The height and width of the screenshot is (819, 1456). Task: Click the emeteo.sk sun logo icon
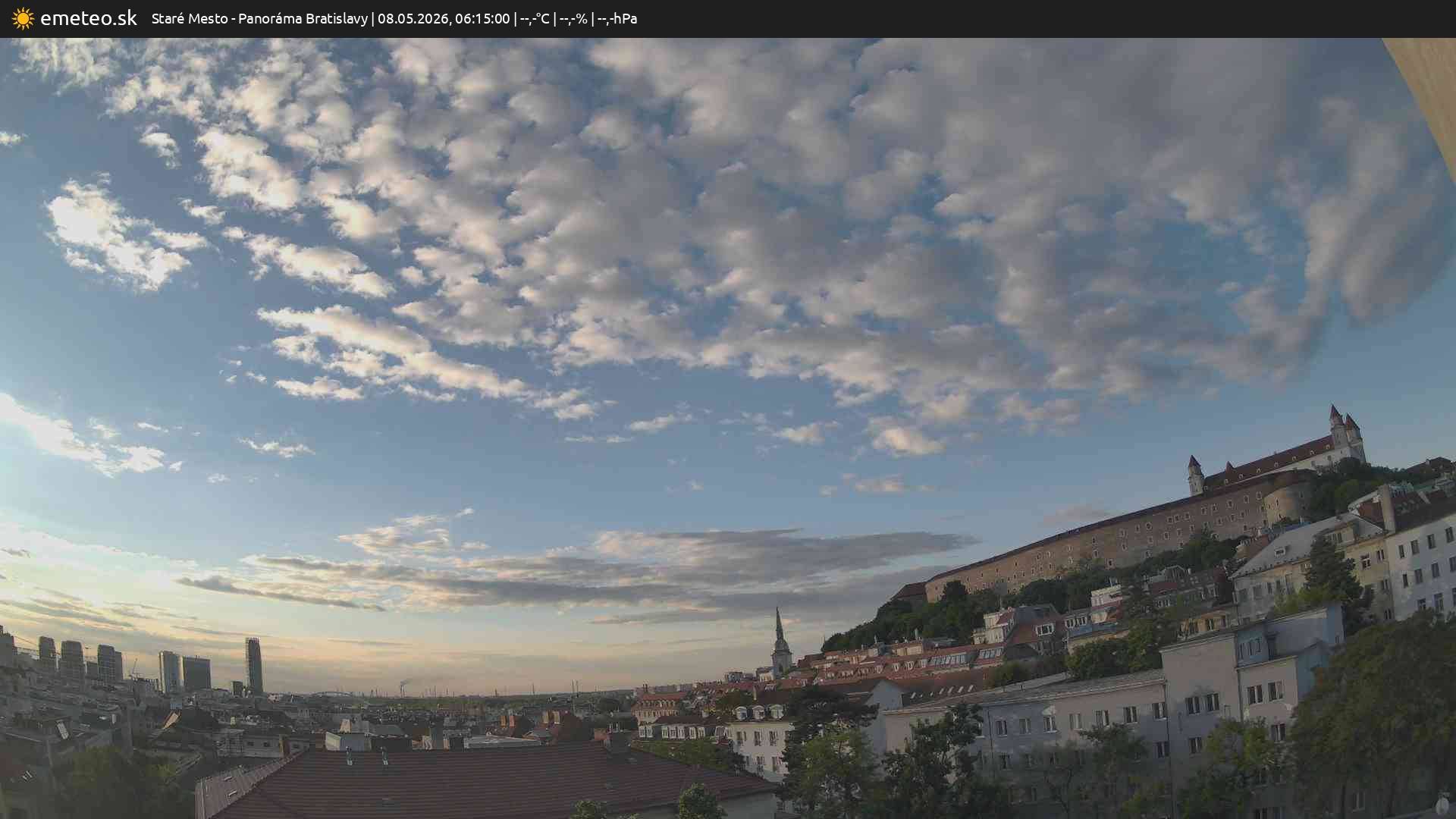pyautogui.click(x=23, y=19)
